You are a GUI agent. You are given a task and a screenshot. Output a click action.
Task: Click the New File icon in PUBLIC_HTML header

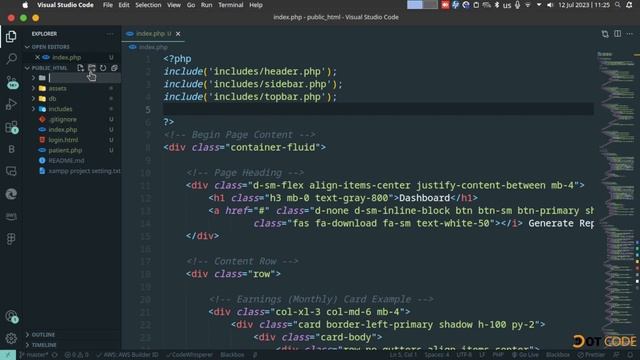[80, 68]
